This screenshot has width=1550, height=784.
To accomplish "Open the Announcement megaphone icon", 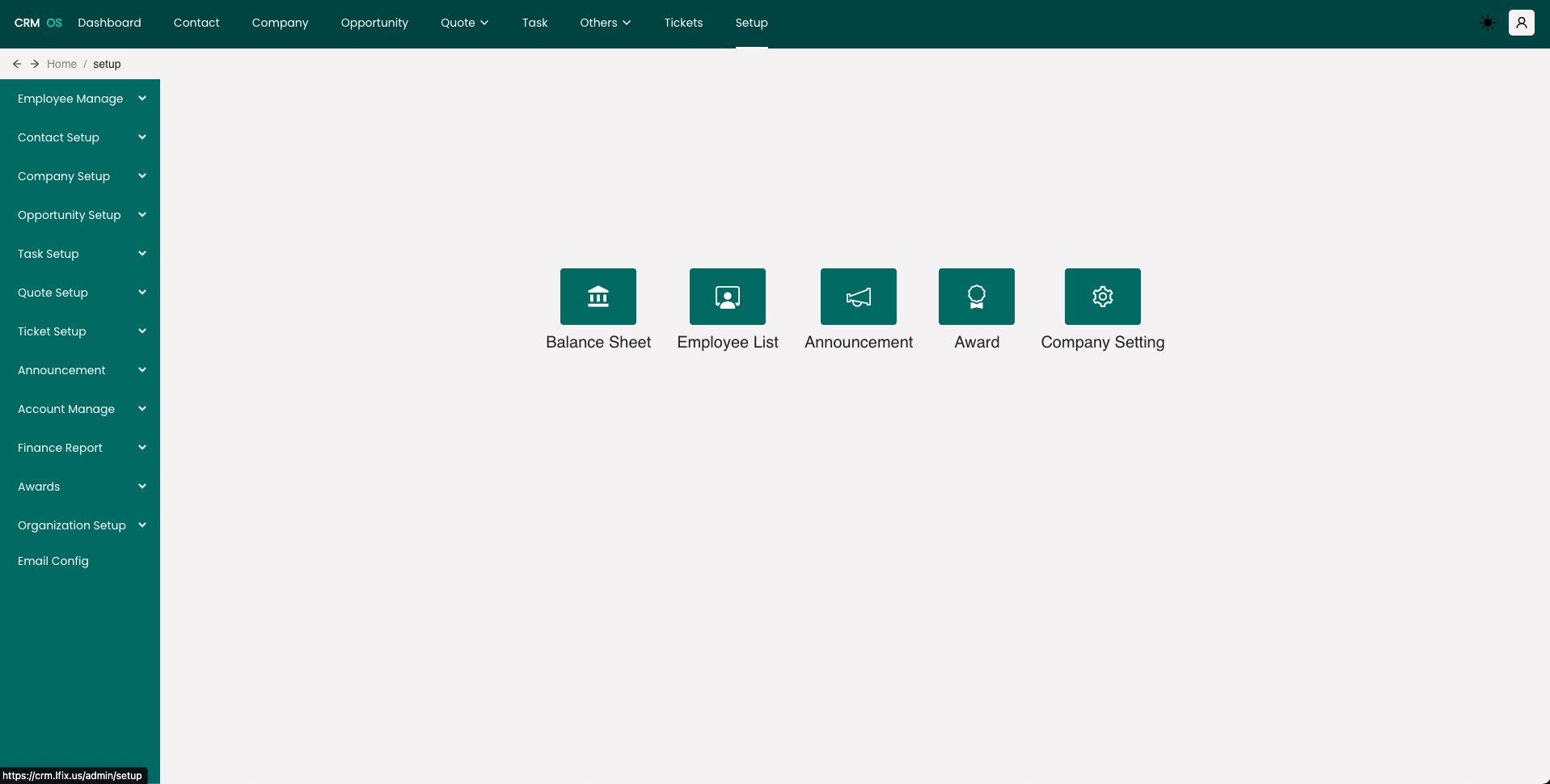I will tap(858, 297).
